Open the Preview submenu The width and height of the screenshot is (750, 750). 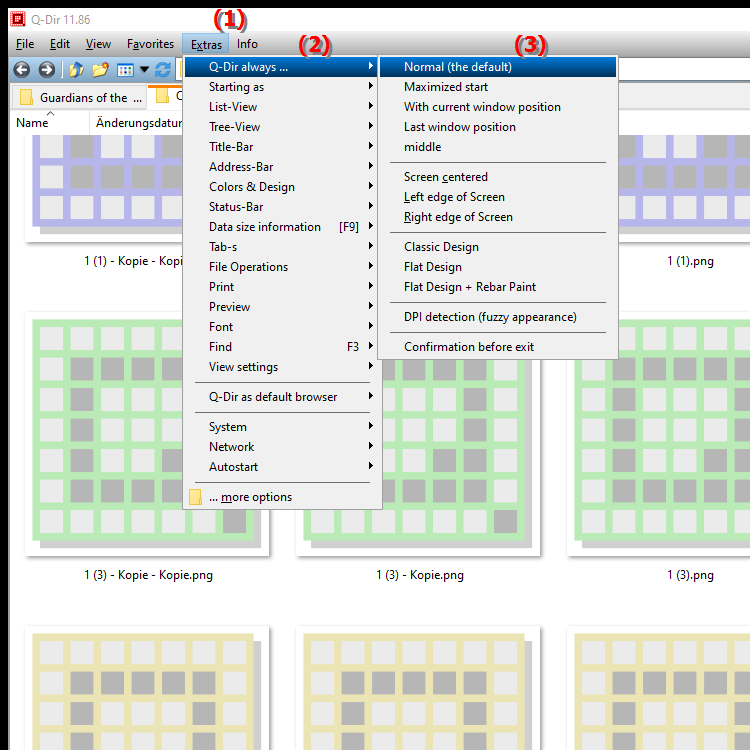[281, 307]
